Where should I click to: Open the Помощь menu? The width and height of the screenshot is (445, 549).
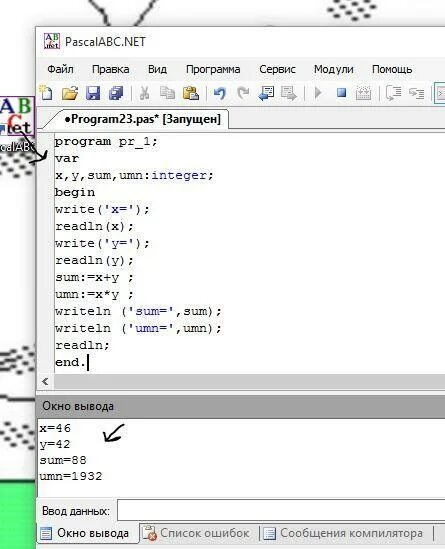coord(392,69)
